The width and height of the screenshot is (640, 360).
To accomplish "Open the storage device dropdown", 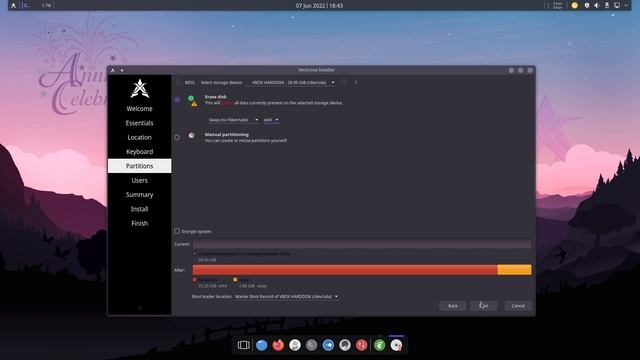I will (x=292, y=82).
